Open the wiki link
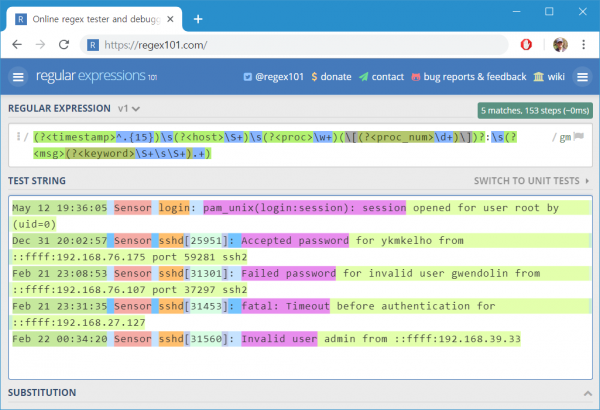Screen dimensions: 600x410 549,77
